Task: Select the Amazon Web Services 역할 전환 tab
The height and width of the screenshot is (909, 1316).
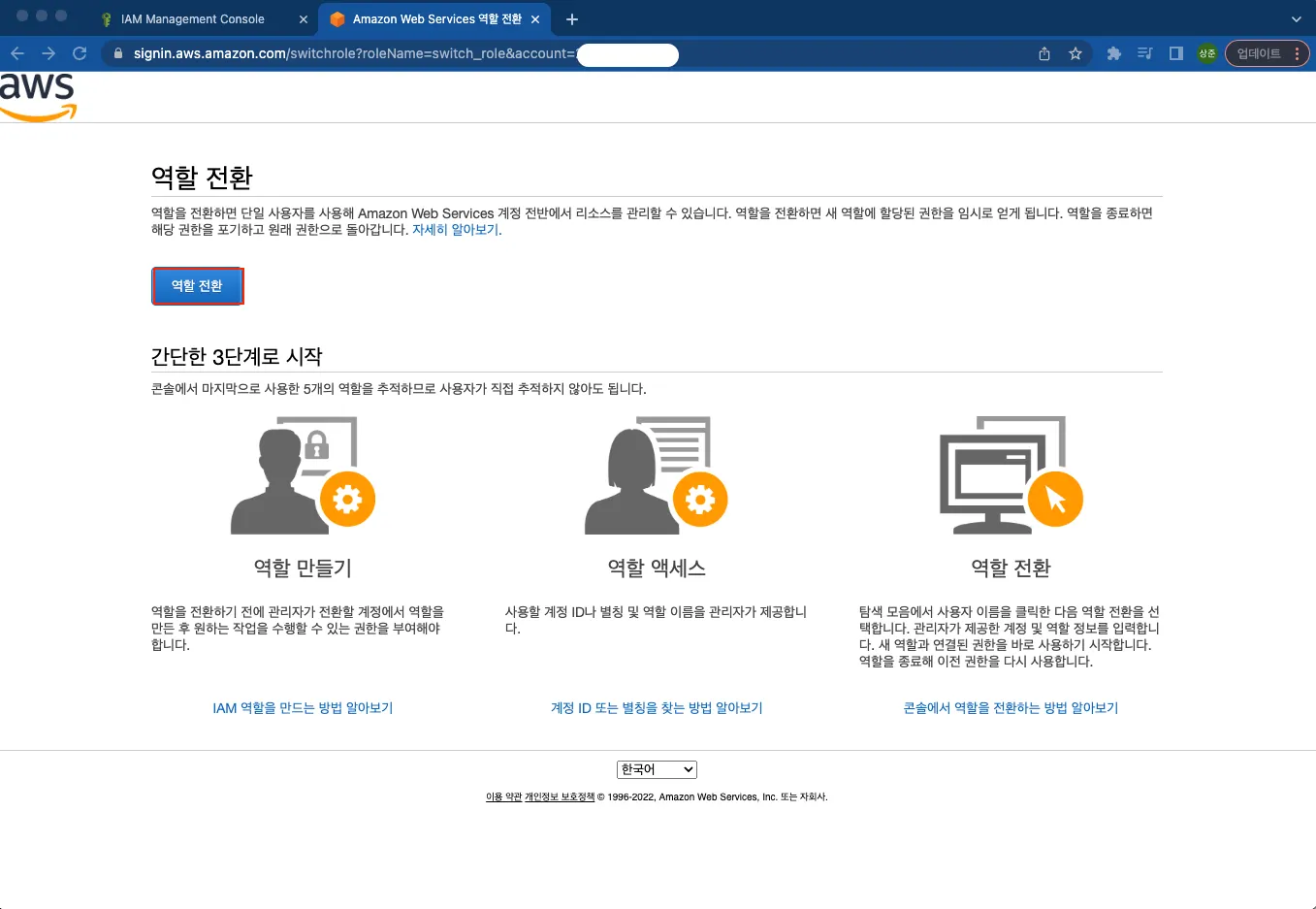Action: point(436,19)
